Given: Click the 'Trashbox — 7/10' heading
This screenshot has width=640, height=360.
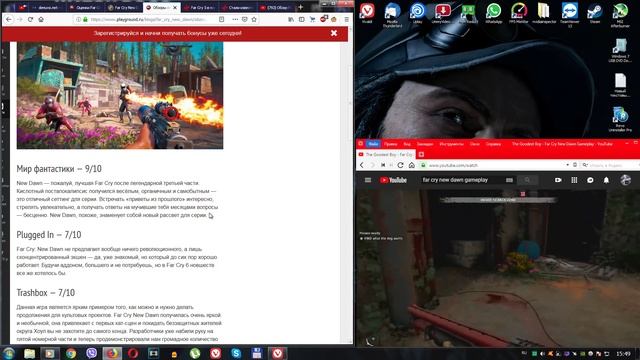Looking at the screenshot, I should coord(46,293).
